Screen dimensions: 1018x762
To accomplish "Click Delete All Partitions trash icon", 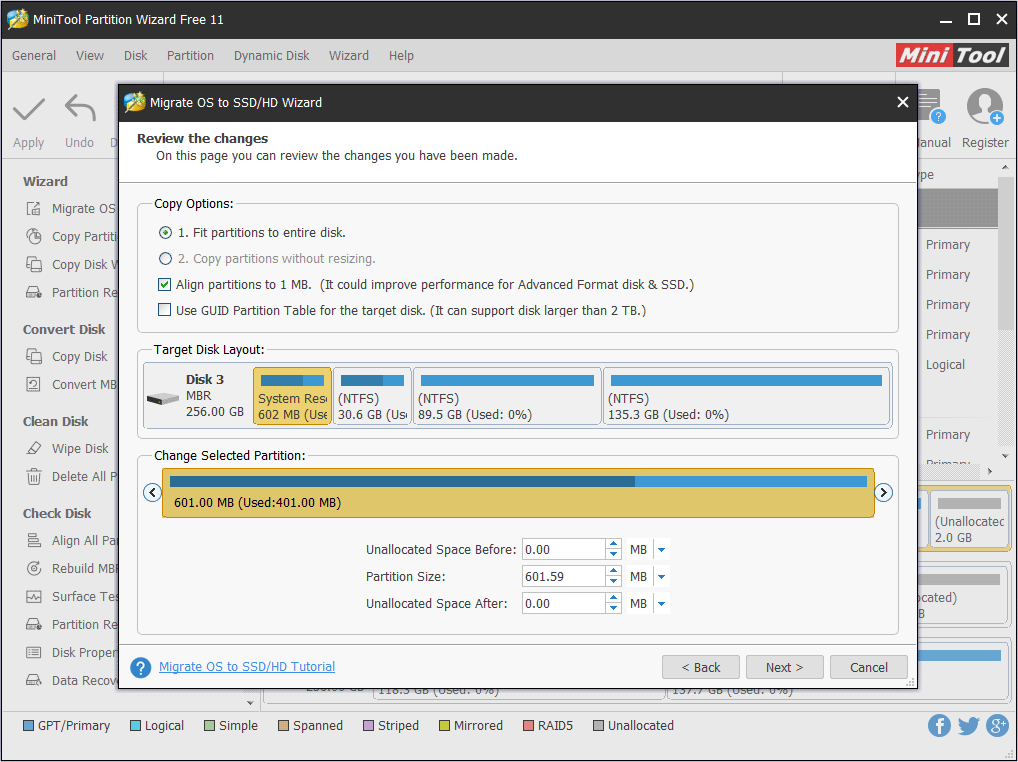I will 34,476.
